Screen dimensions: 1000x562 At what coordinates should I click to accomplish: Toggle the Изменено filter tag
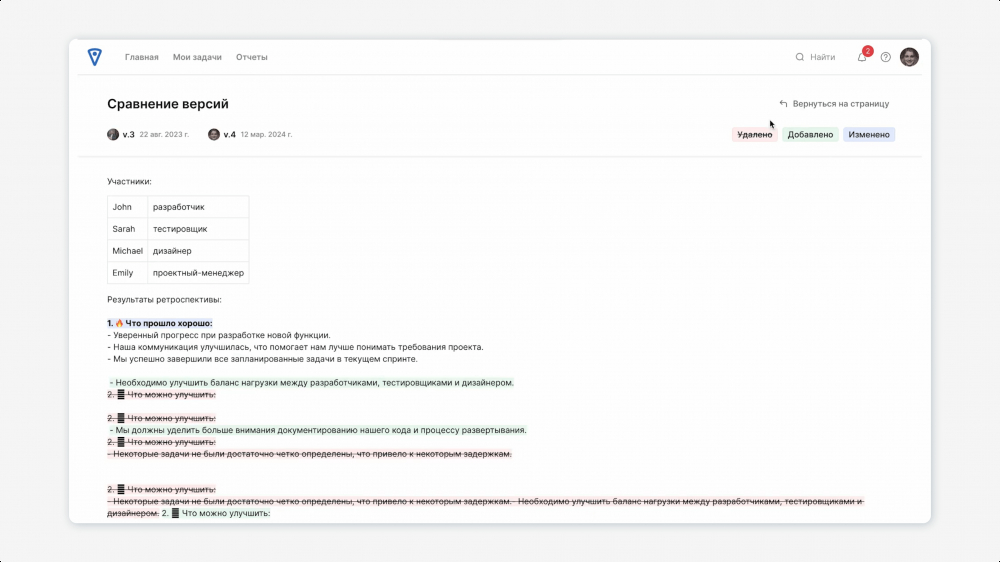pos(868,135)
